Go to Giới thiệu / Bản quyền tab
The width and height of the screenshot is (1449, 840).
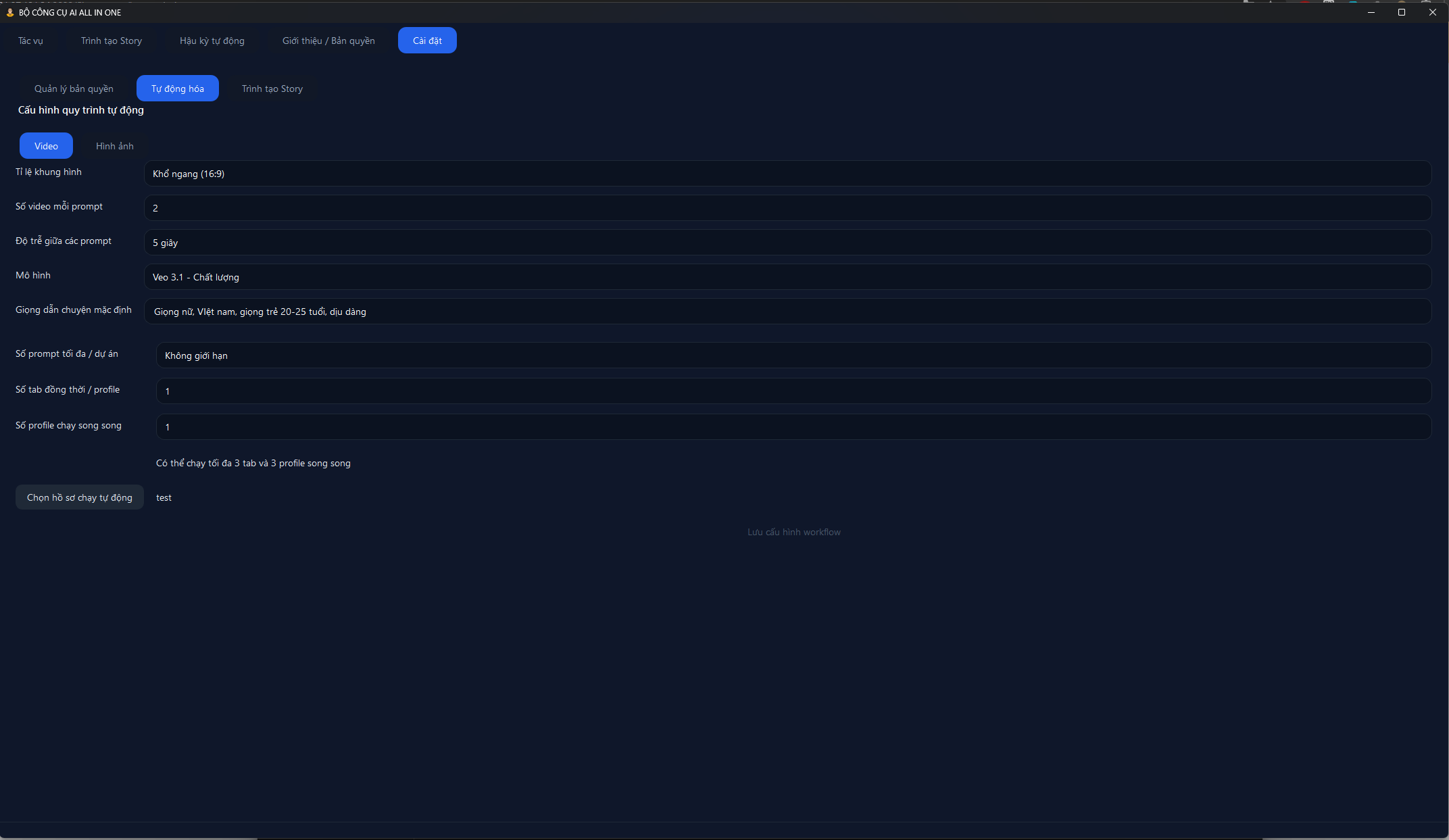click(x=328, y=41)
